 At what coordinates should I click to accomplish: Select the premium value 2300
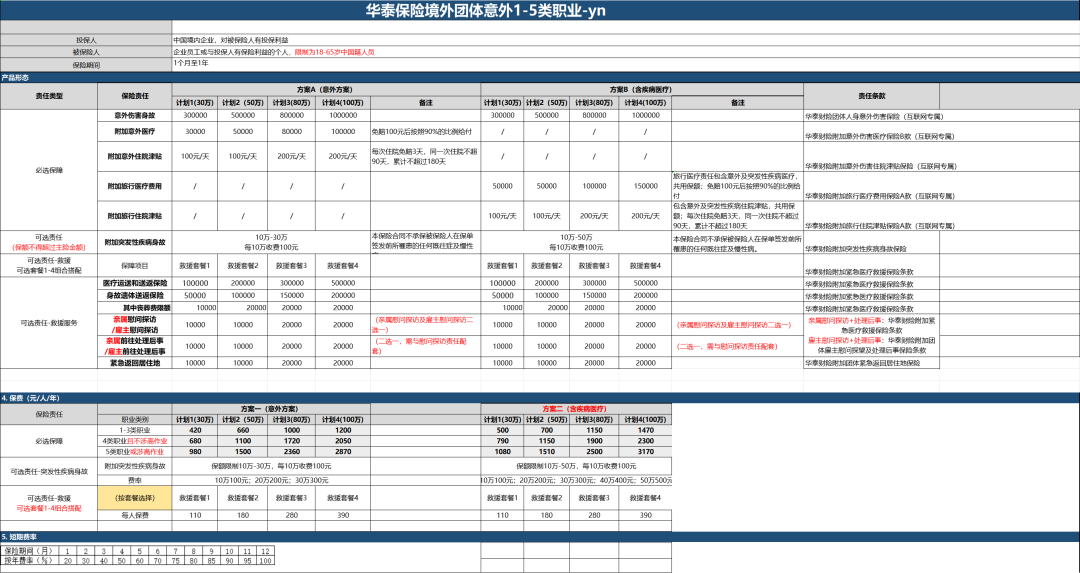(x=645, y=441)
